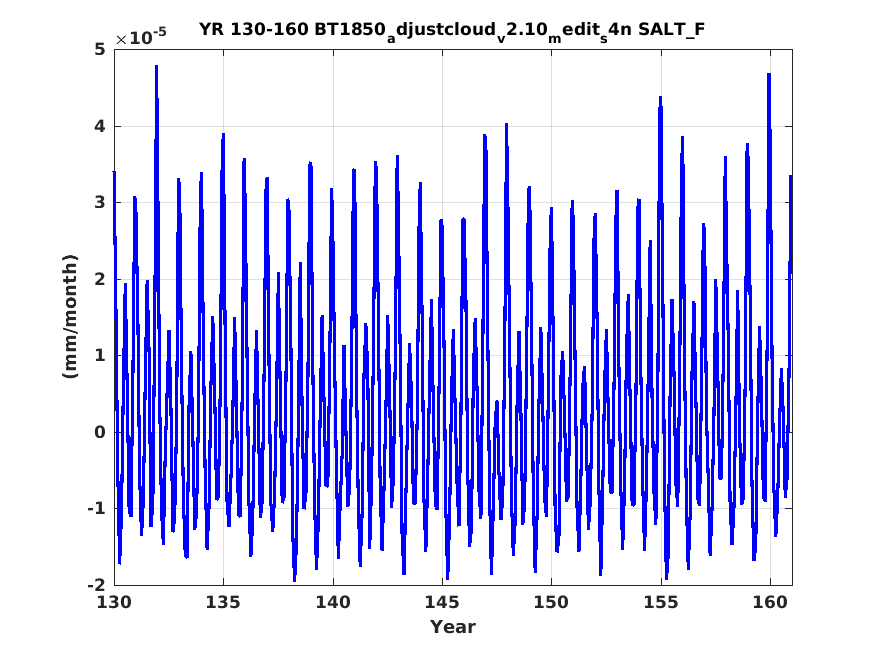875x656 pixels.
Task: Click the blue peak at year 155
Action: 660,98
